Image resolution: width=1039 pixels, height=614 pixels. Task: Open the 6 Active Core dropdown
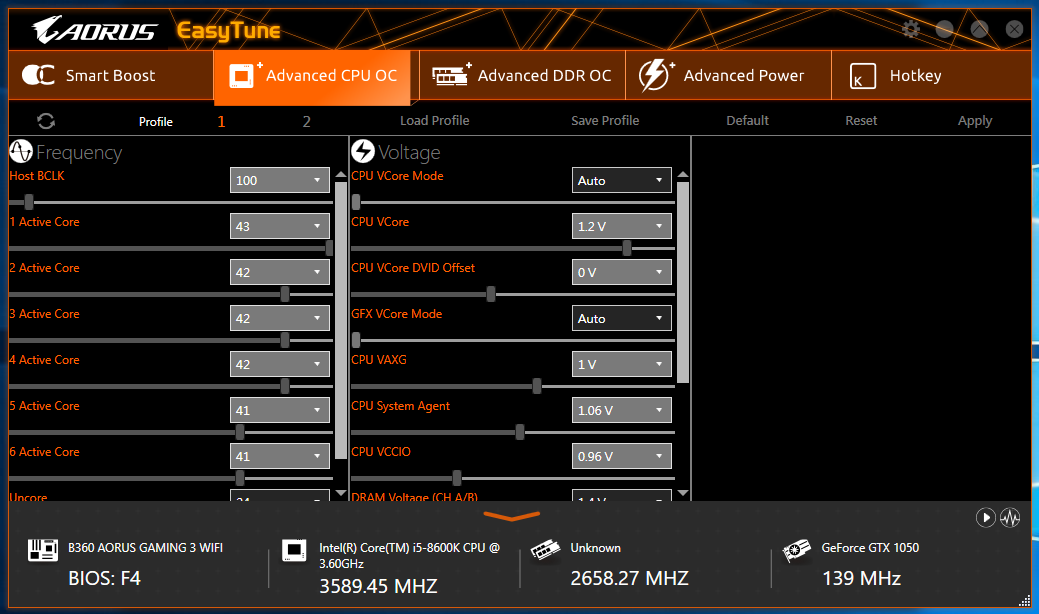[x=280, y=456]
